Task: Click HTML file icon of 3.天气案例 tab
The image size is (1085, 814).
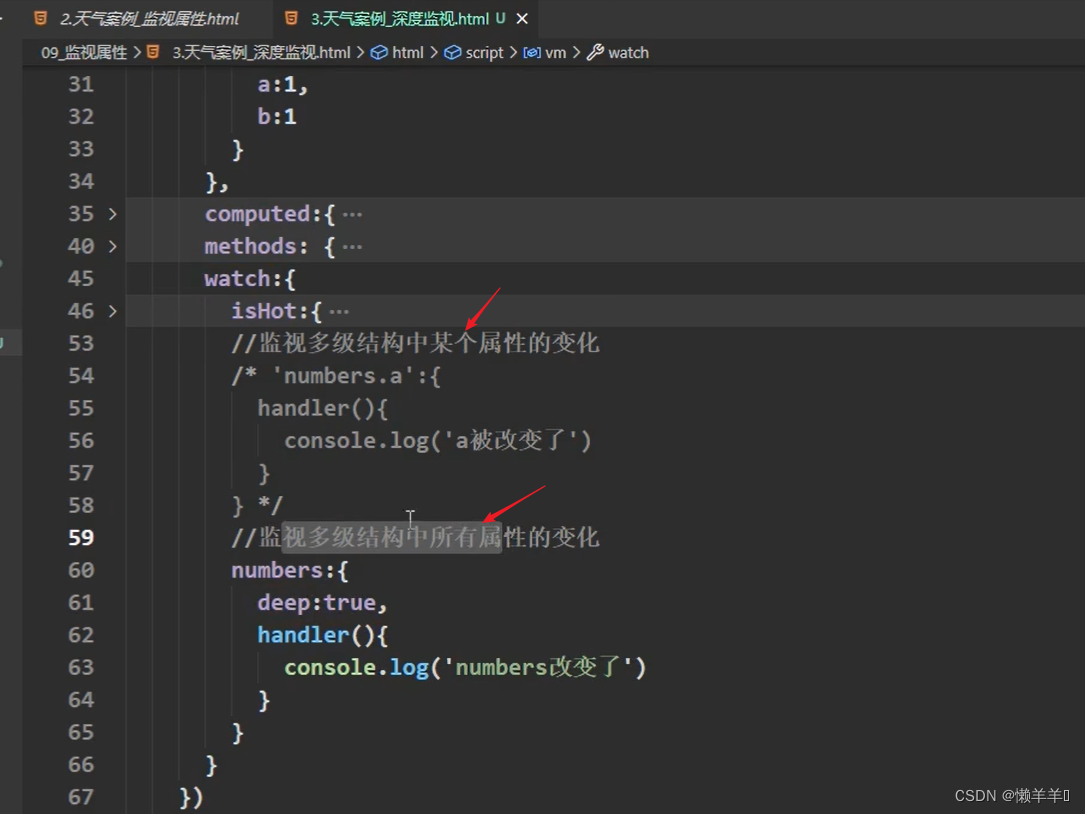Action: click(x=292, y=19)
